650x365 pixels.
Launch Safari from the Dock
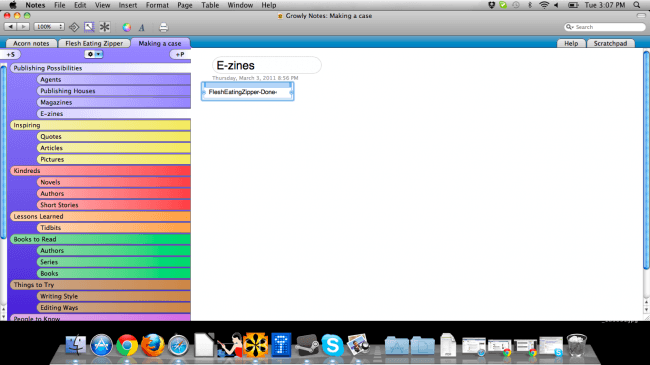pos(178,345)
